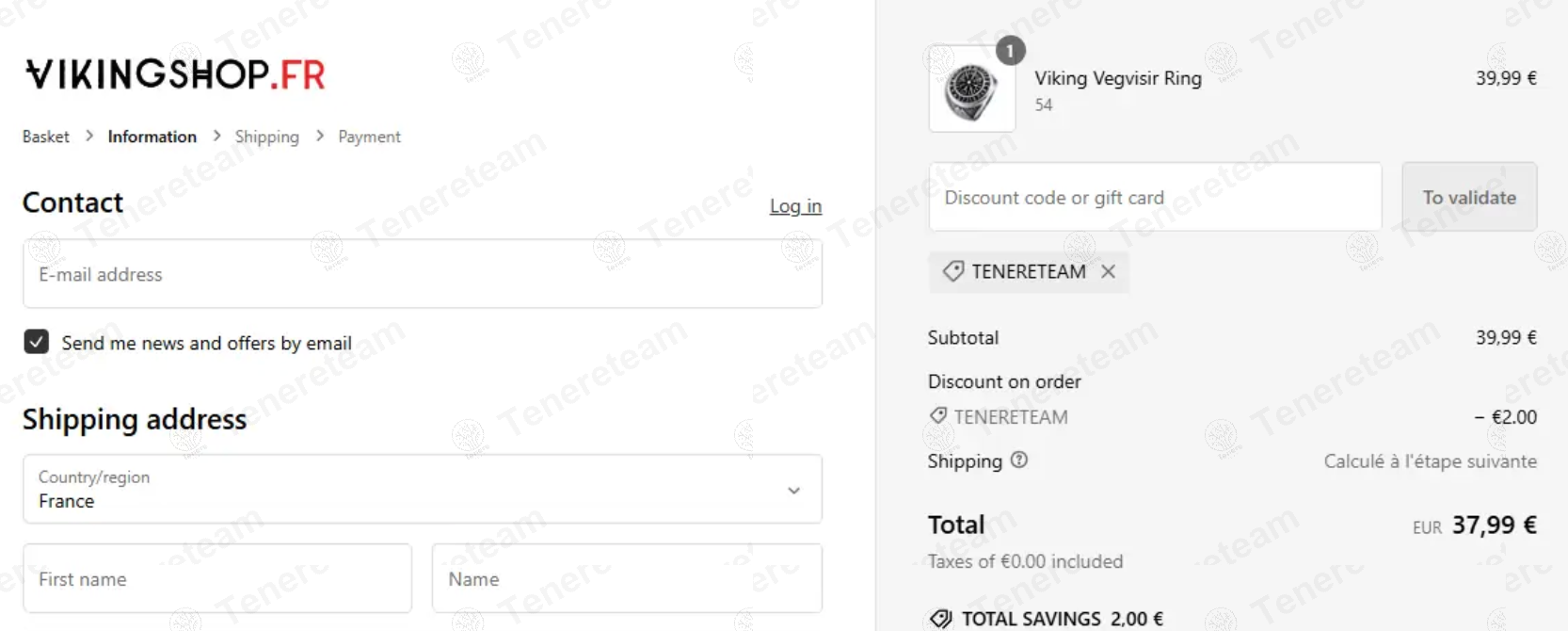Select the Payment breadcrumb step

pos(369,138)
